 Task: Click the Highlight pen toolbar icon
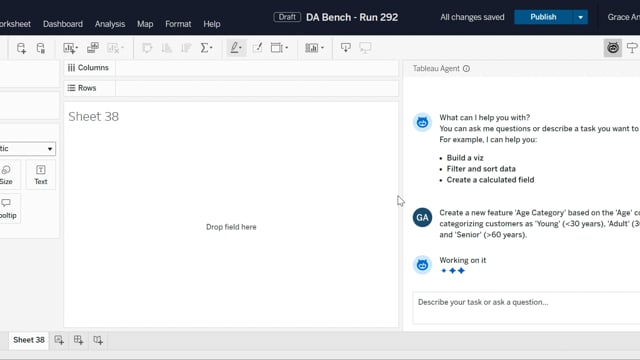point(236,48)
